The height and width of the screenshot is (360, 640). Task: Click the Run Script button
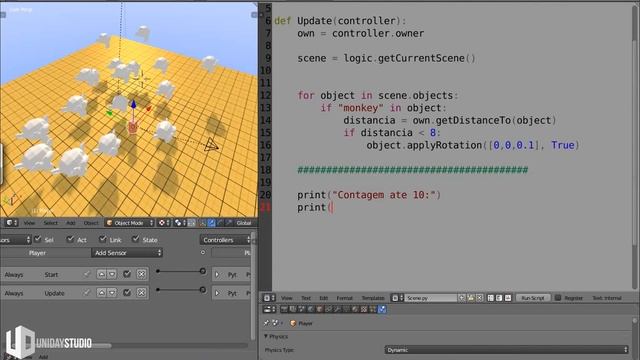(533, 298)
